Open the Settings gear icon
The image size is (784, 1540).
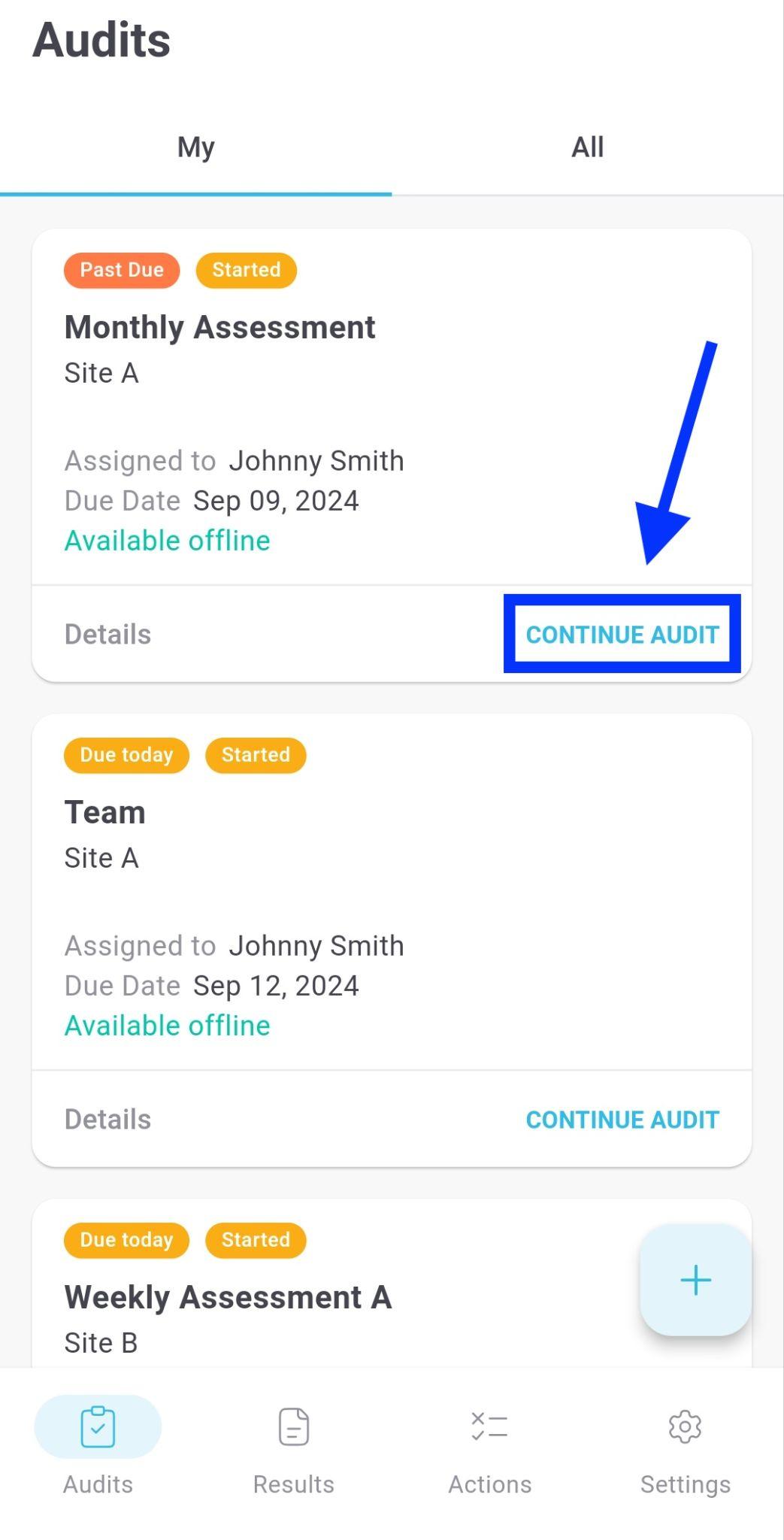tap(685, 1426)
